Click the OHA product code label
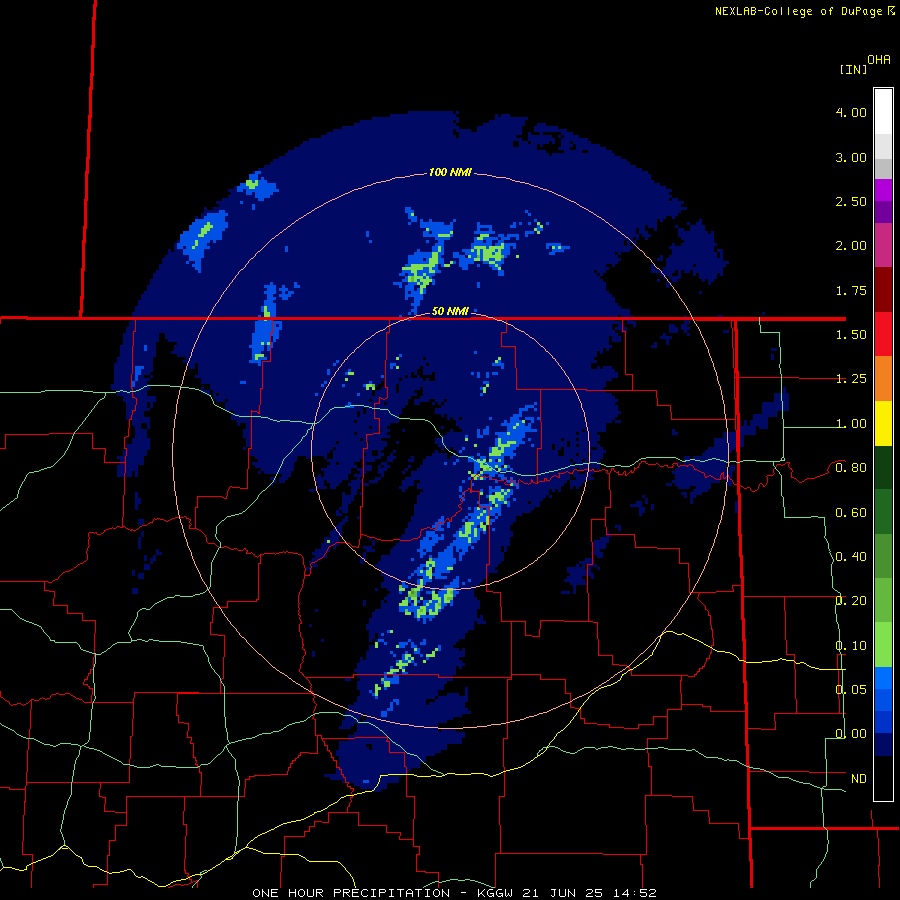Screen dimensions: 900x900 [879, 60]
